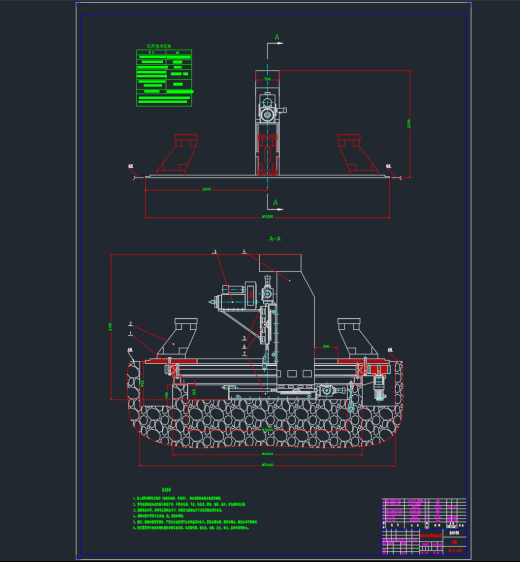The height and width of the screenshot is (562, 520).
Task: Select the right bracket in section A-A
Action: [357, 338]
